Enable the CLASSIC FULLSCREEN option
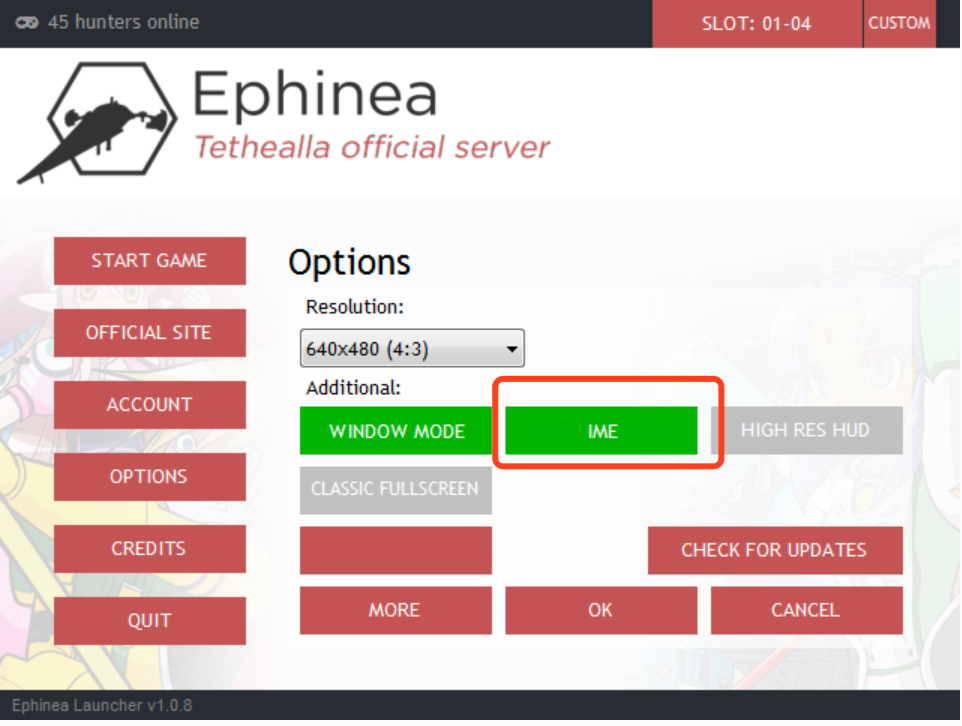 [x=396, y=490]
